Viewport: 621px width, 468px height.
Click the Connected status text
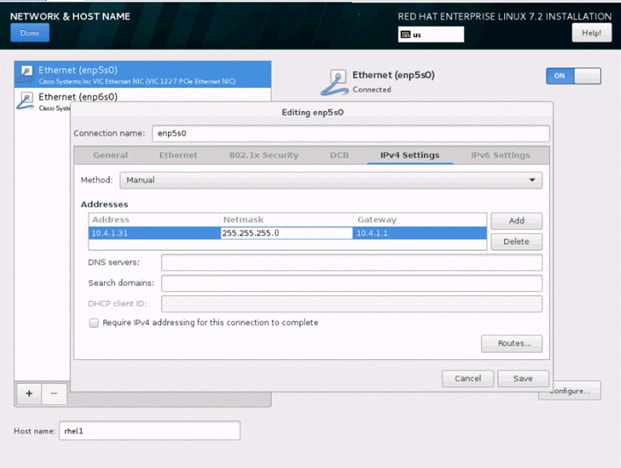tap(372, 89)
